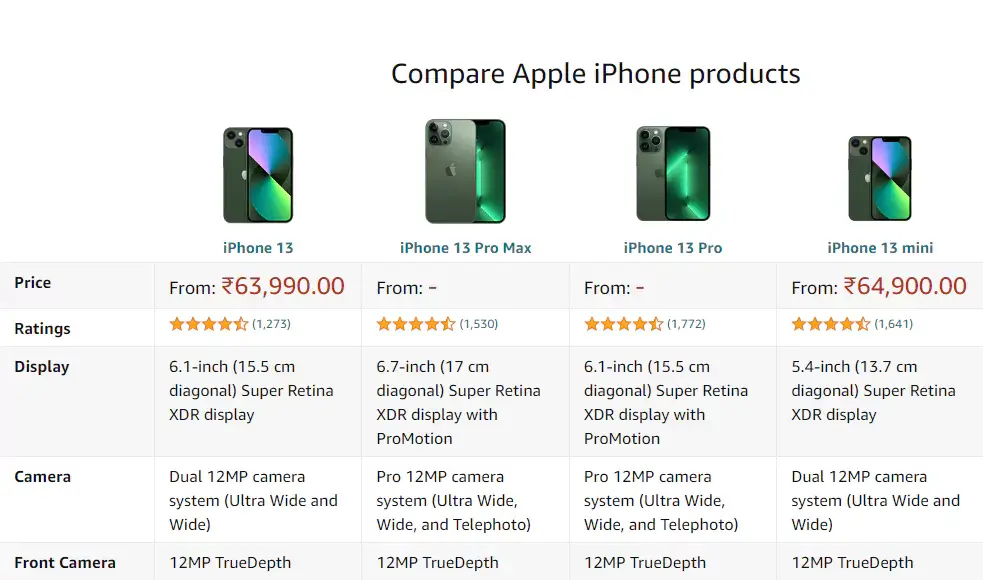This screenshot has width=983, height=580.
Task: Click the iPhone 13 product image
Action: (257, 173)
